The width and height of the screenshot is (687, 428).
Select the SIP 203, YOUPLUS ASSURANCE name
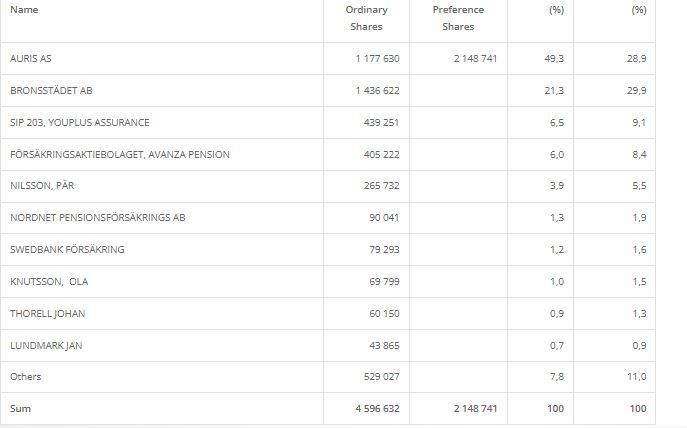[x=80, y=123]
